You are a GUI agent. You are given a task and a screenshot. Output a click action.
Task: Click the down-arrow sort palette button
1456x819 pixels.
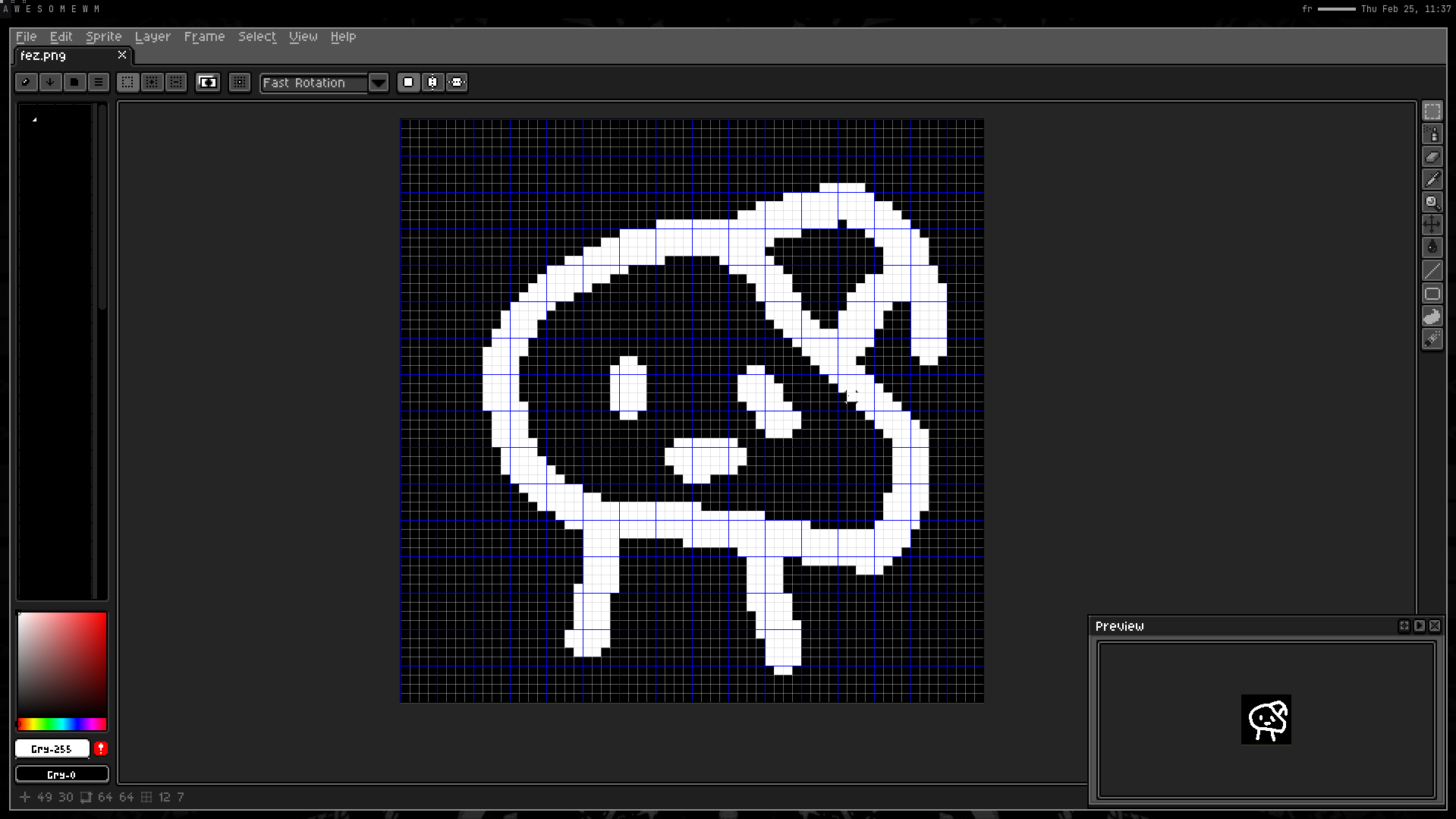(x=50, y=82)
